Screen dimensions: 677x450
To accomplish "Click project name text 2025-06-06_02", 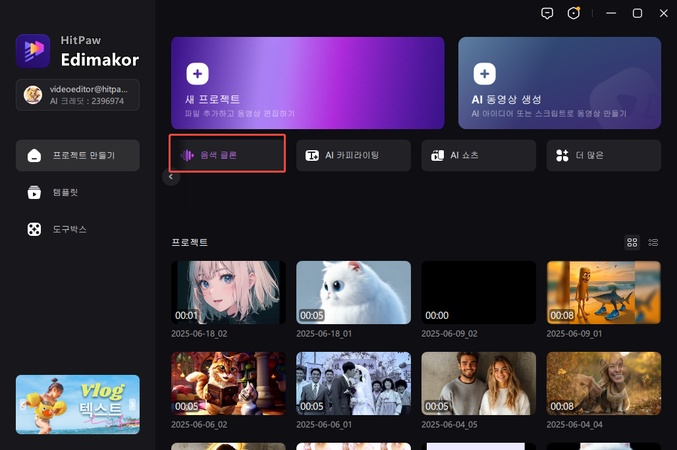I will click(199, 425).
